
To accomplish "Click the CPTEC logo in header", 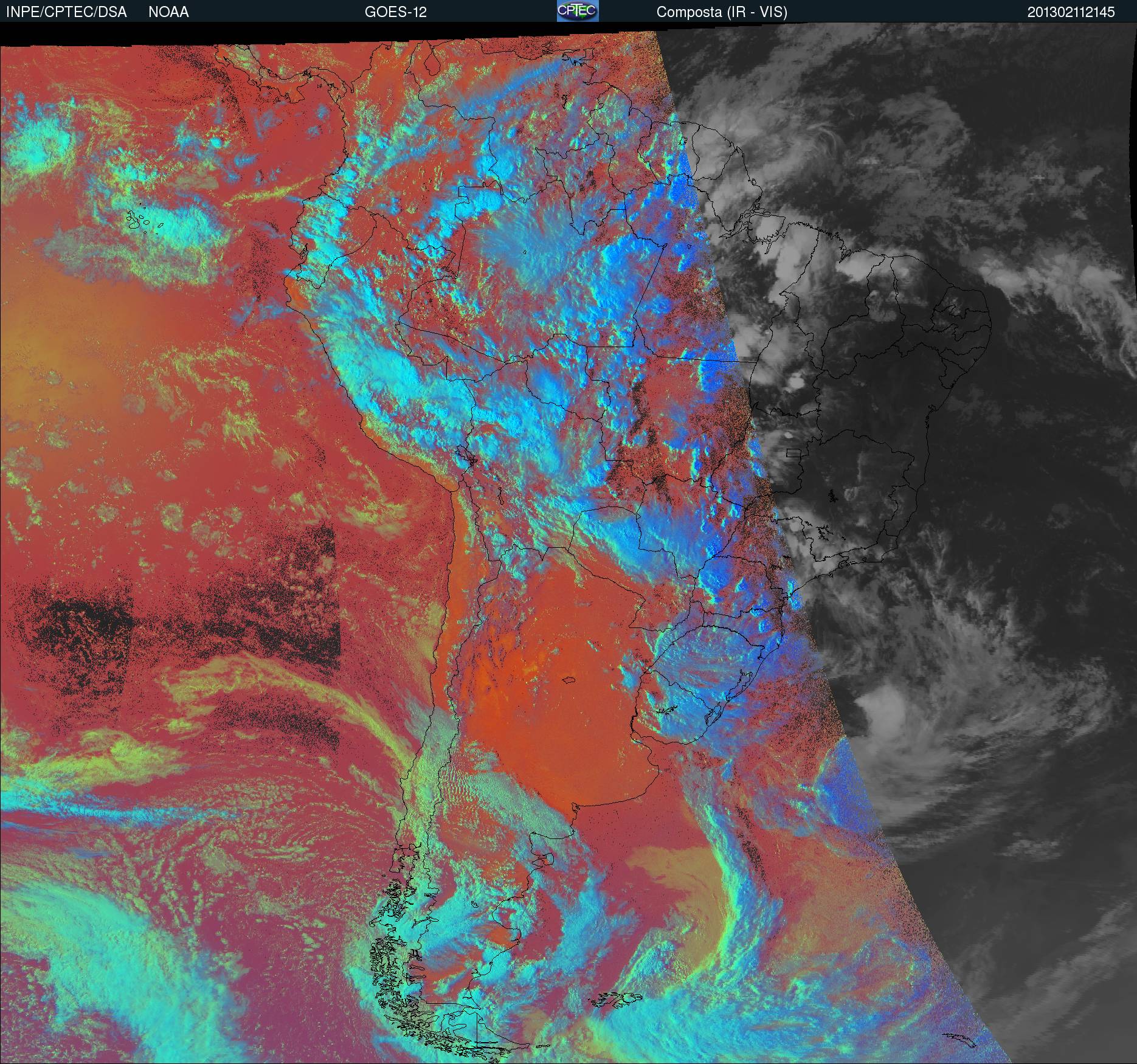I will [578, 11].
